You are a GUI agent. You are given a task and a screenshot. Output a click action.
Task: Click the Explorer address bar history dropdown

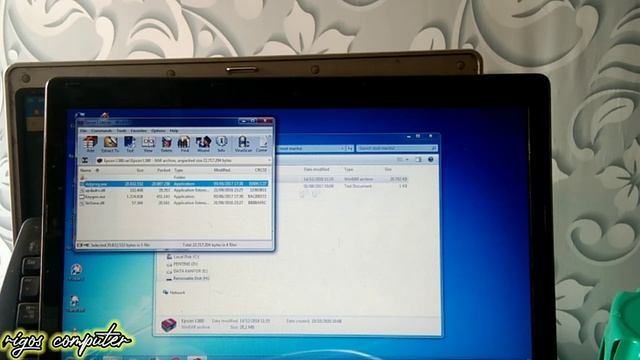click(x=342, y=149)
